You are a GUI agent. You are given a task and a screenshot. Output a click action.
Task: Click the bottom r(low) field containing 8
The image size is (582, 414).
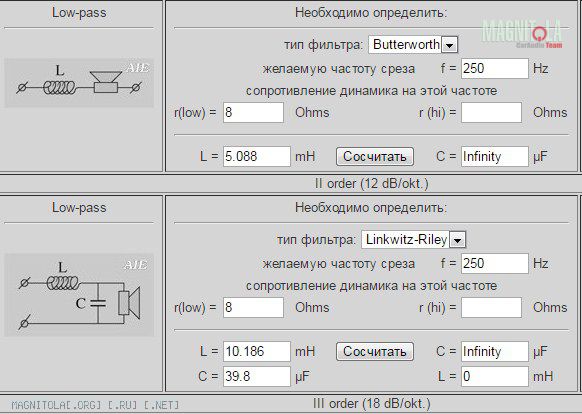[254, 307]
